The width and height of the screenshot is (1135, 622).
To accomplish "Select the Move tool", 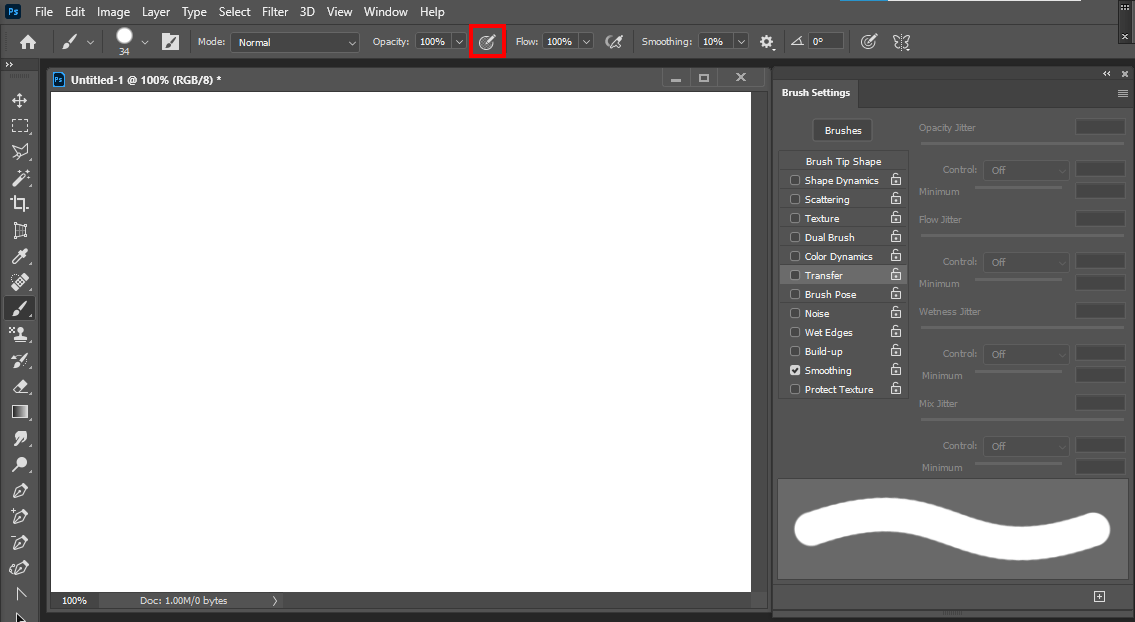I will pyautogui.click(x=20, y=100).
